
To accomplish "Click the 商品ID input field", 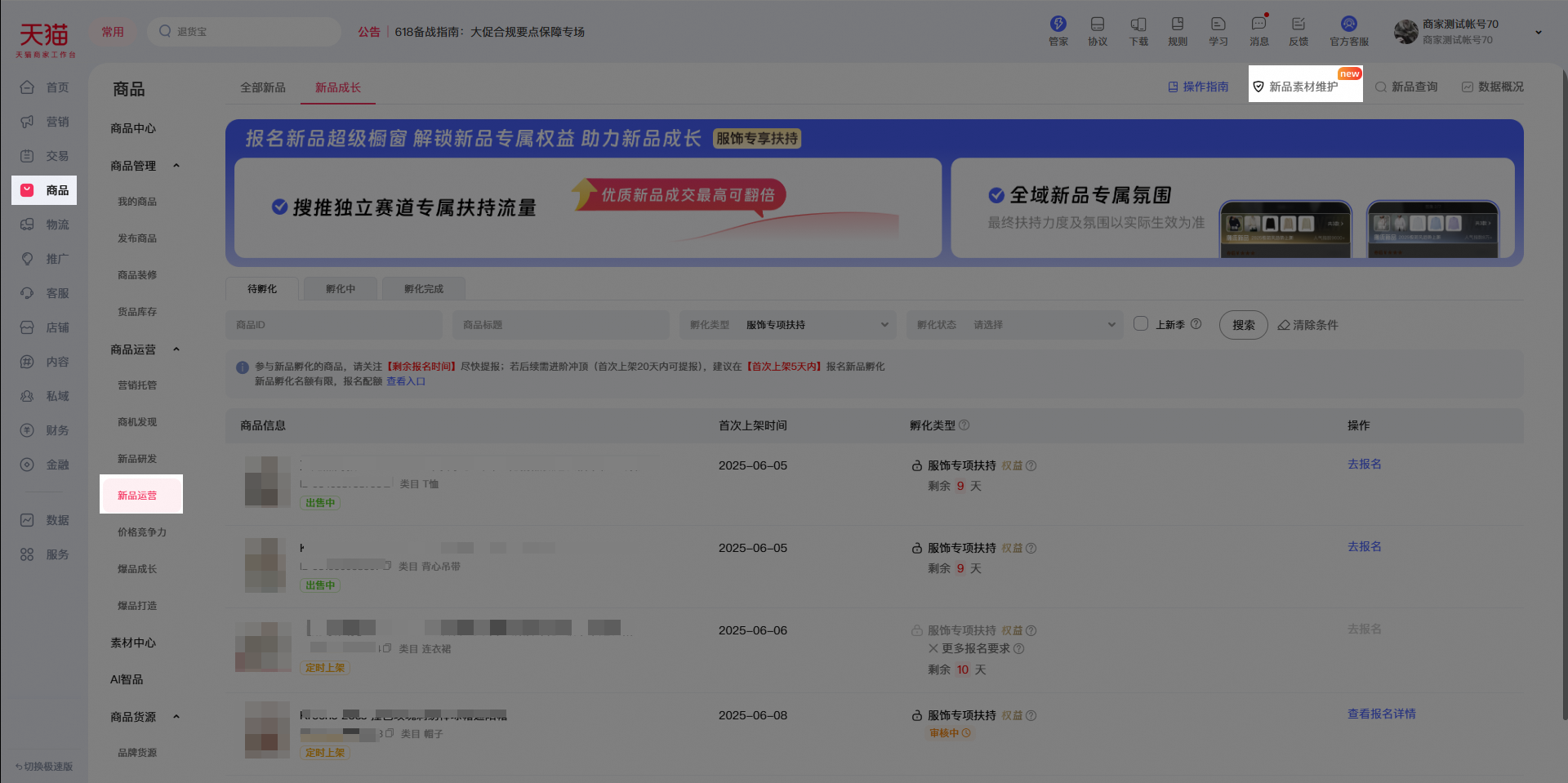I will click(x=334, y=325).
